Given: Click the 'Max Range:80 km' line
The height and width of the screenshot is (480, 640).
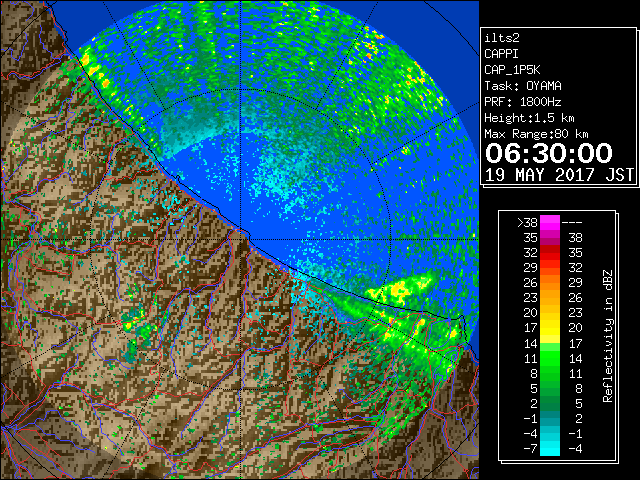Looking at the screenshot, I should coord(536,134).
